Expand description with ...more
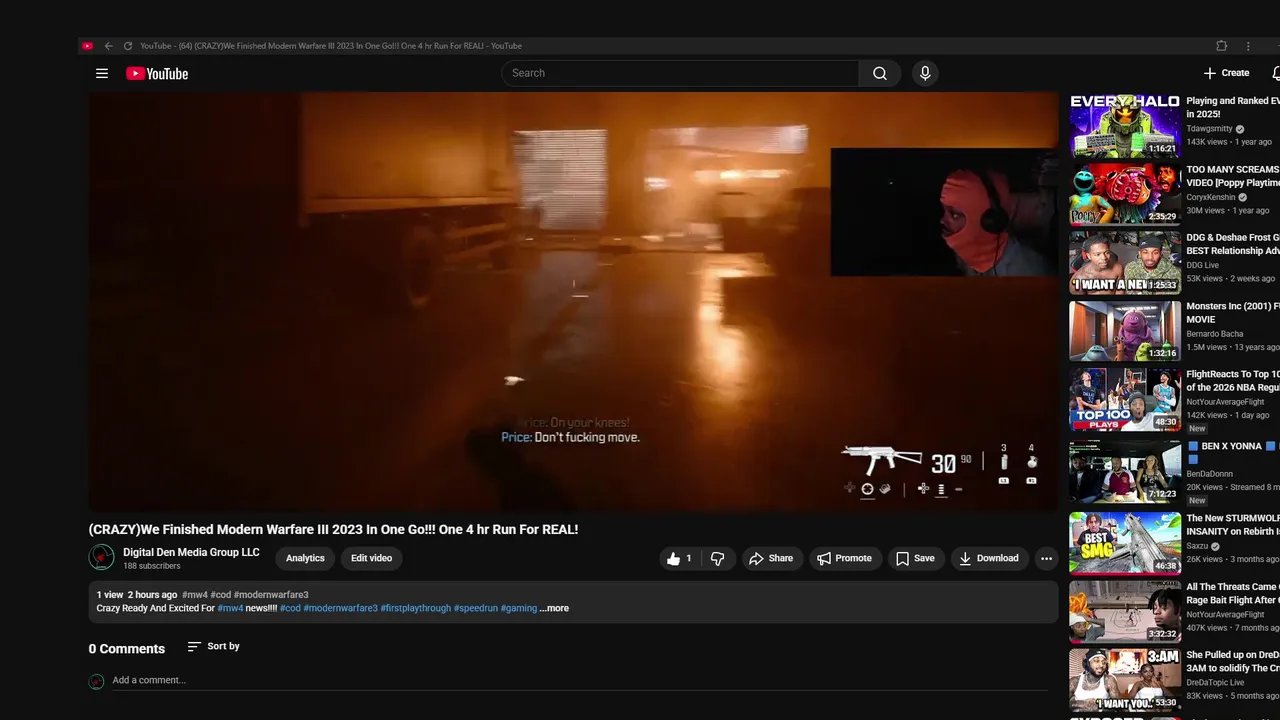Screen dimensions: 1280x720 click(554, 608)
